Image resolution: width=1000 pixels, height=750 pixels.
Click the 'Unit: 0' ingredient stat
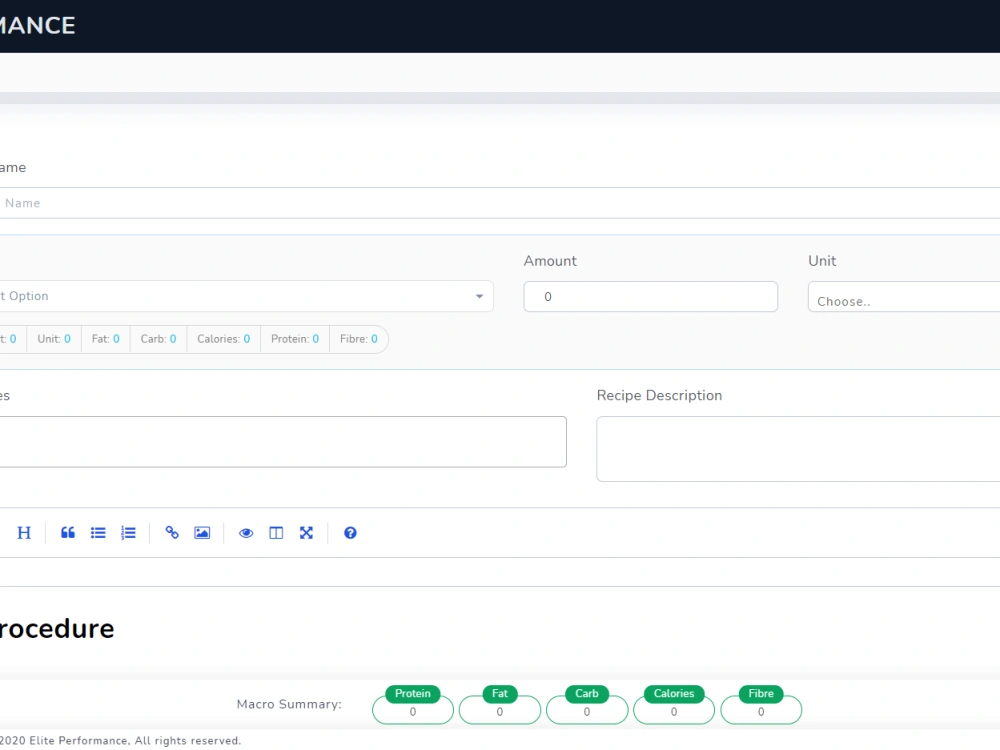click(54, 339)
